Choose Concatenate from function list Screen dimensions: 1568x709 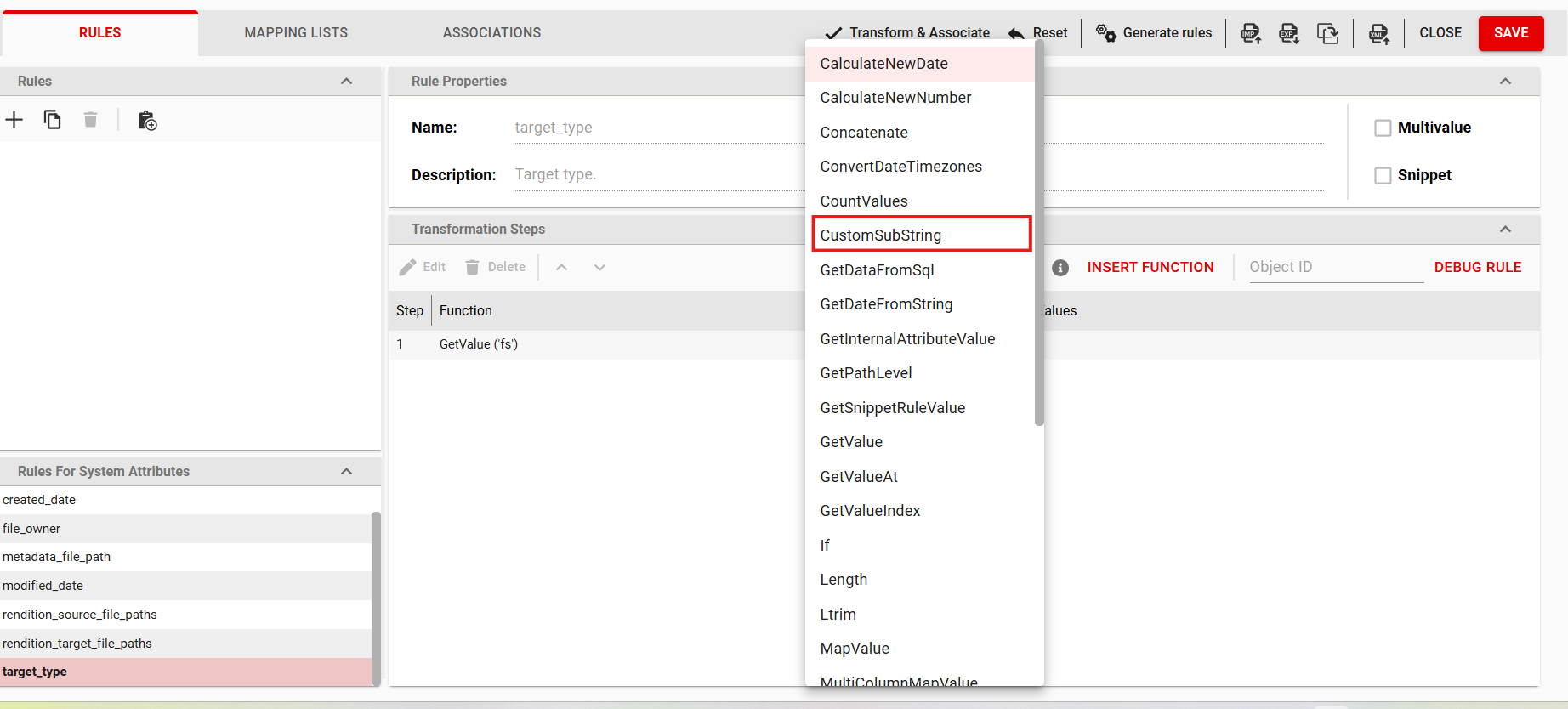pos(920,133)
